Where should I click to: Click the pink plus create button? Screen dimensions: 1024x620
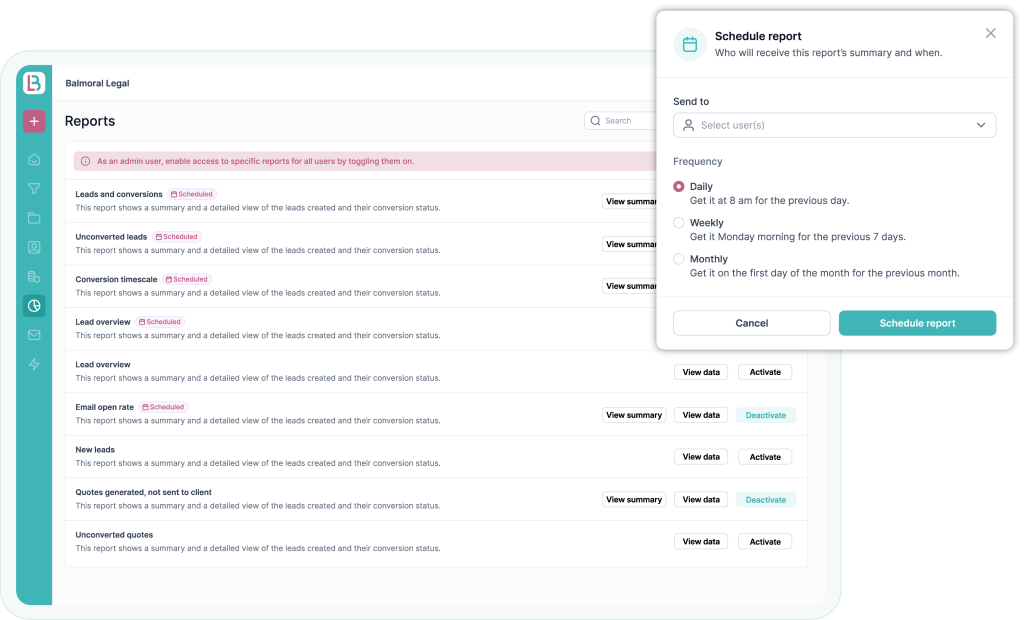(x=34, y=121)
